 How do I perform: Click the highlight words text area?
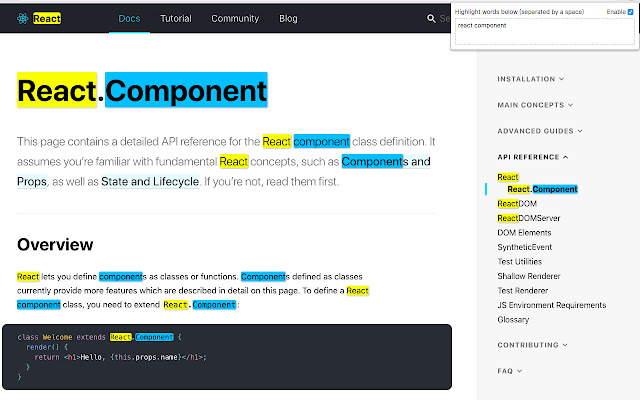[544, 31]
